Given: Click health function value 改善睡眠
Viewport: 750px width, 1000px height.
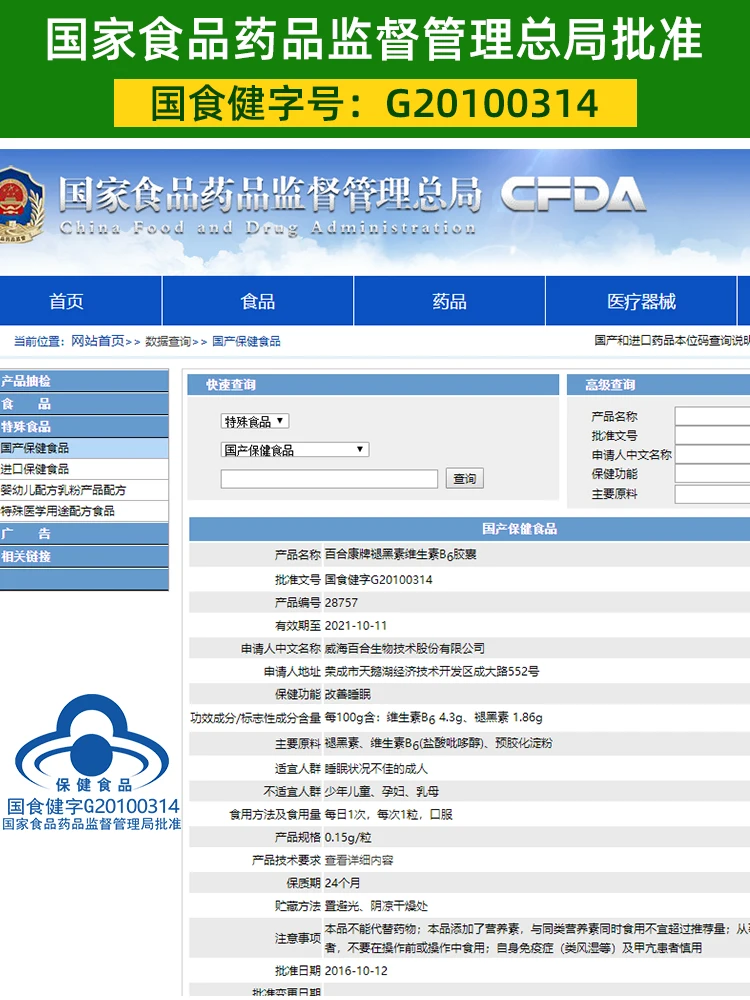Looking at the screenshot, I should (348, 695).
